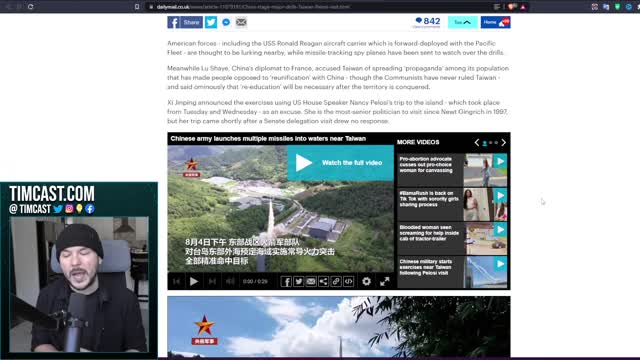This screenshot has height=360, width=640.
Task: Skip to next video in player
Action: coord(212,281)
